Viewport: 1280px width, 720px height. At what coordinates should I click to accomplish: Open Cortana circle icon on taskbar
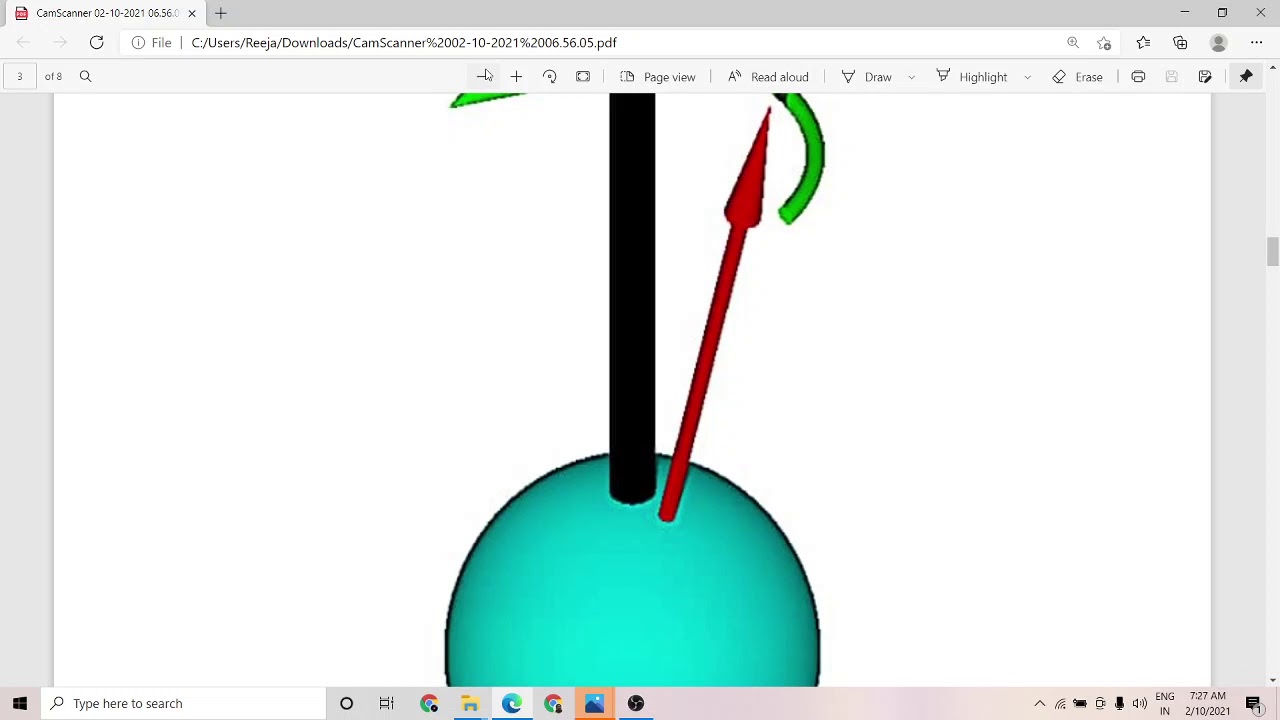click(346, 703)
